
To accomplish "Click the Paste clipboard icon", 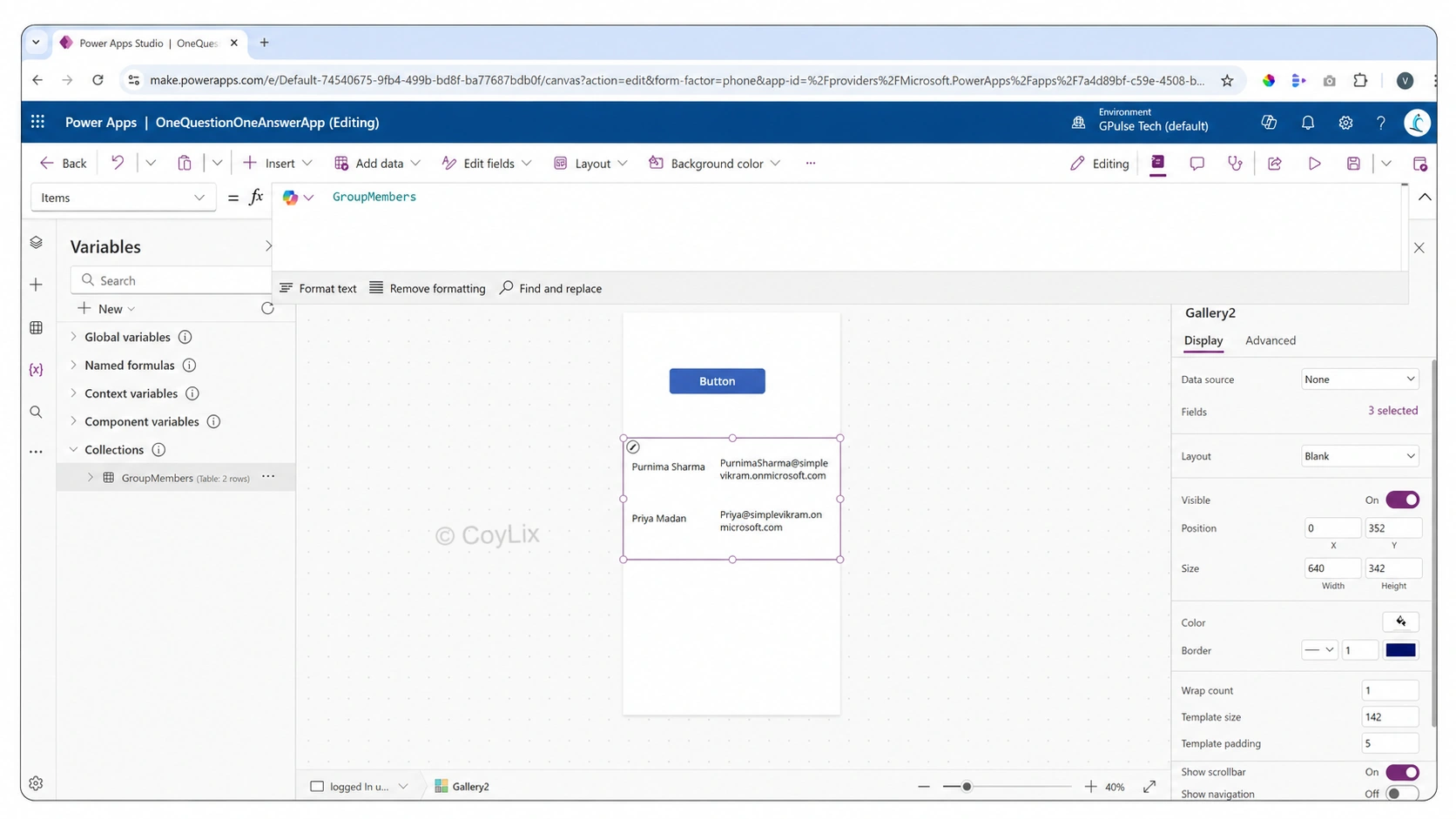I will 185,163.
